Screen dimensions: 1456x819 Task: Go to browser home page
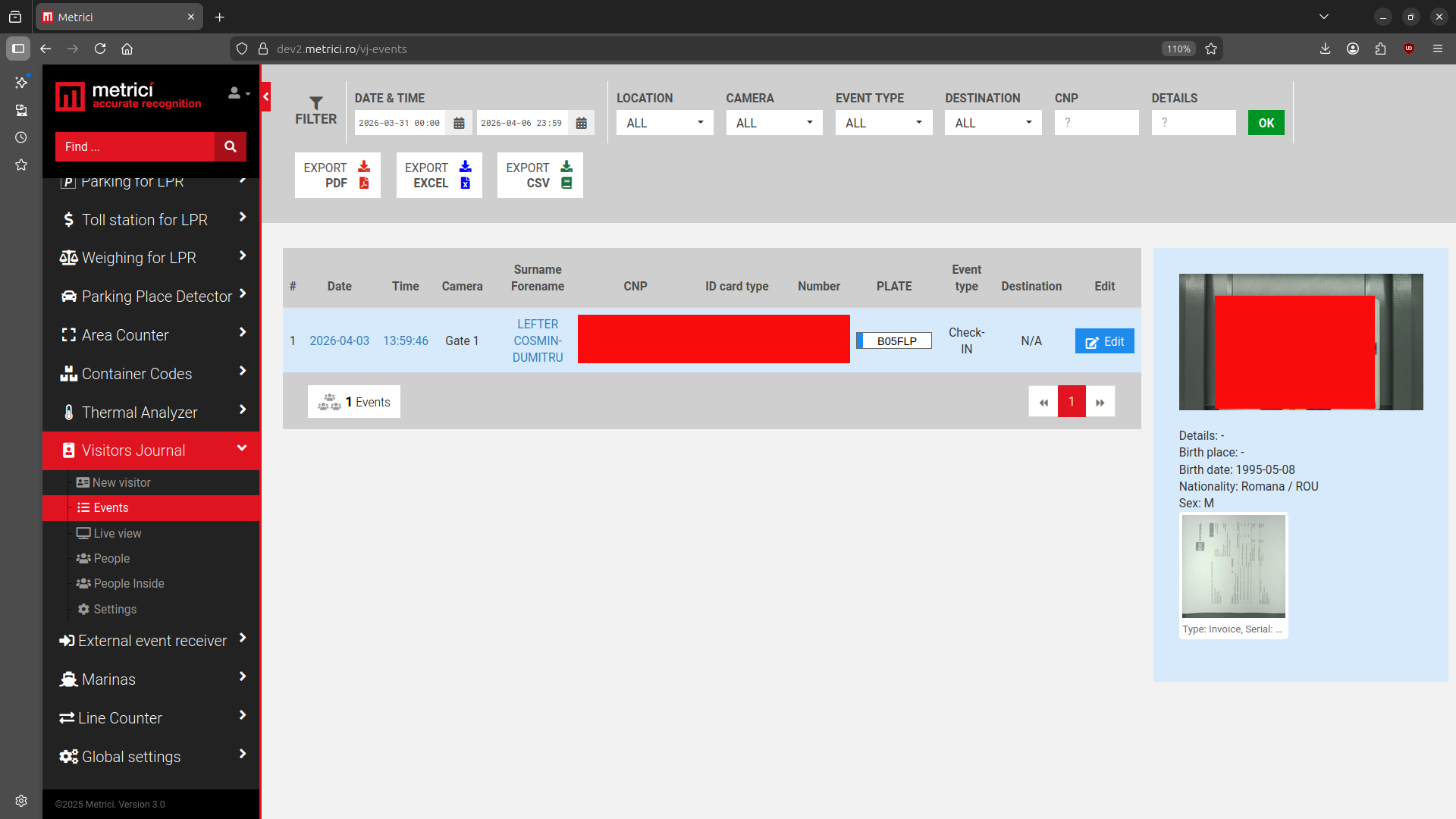point(127,49)
